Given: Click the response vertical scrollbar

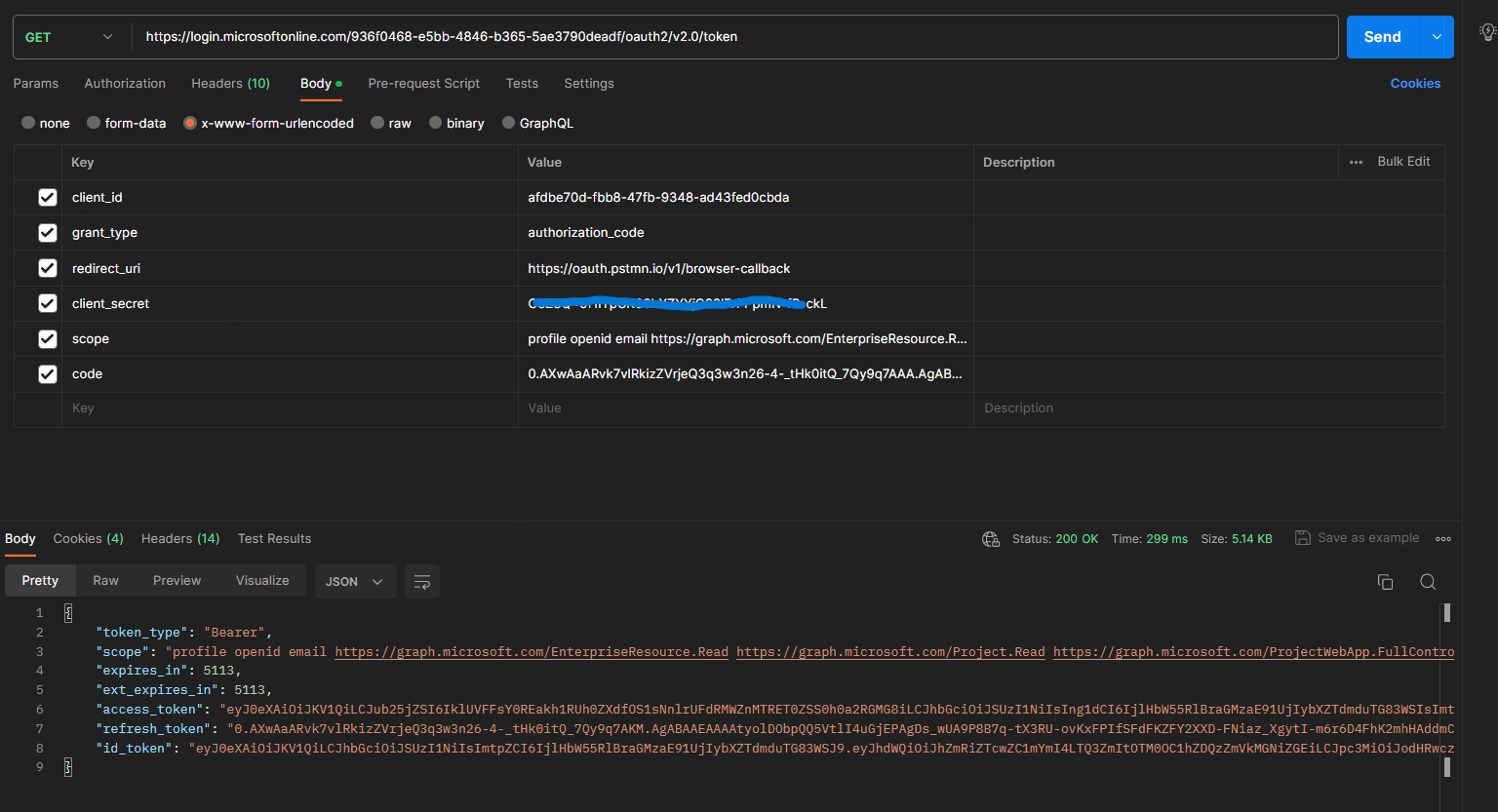Looking at the screenshot, I should point(1447,690).
